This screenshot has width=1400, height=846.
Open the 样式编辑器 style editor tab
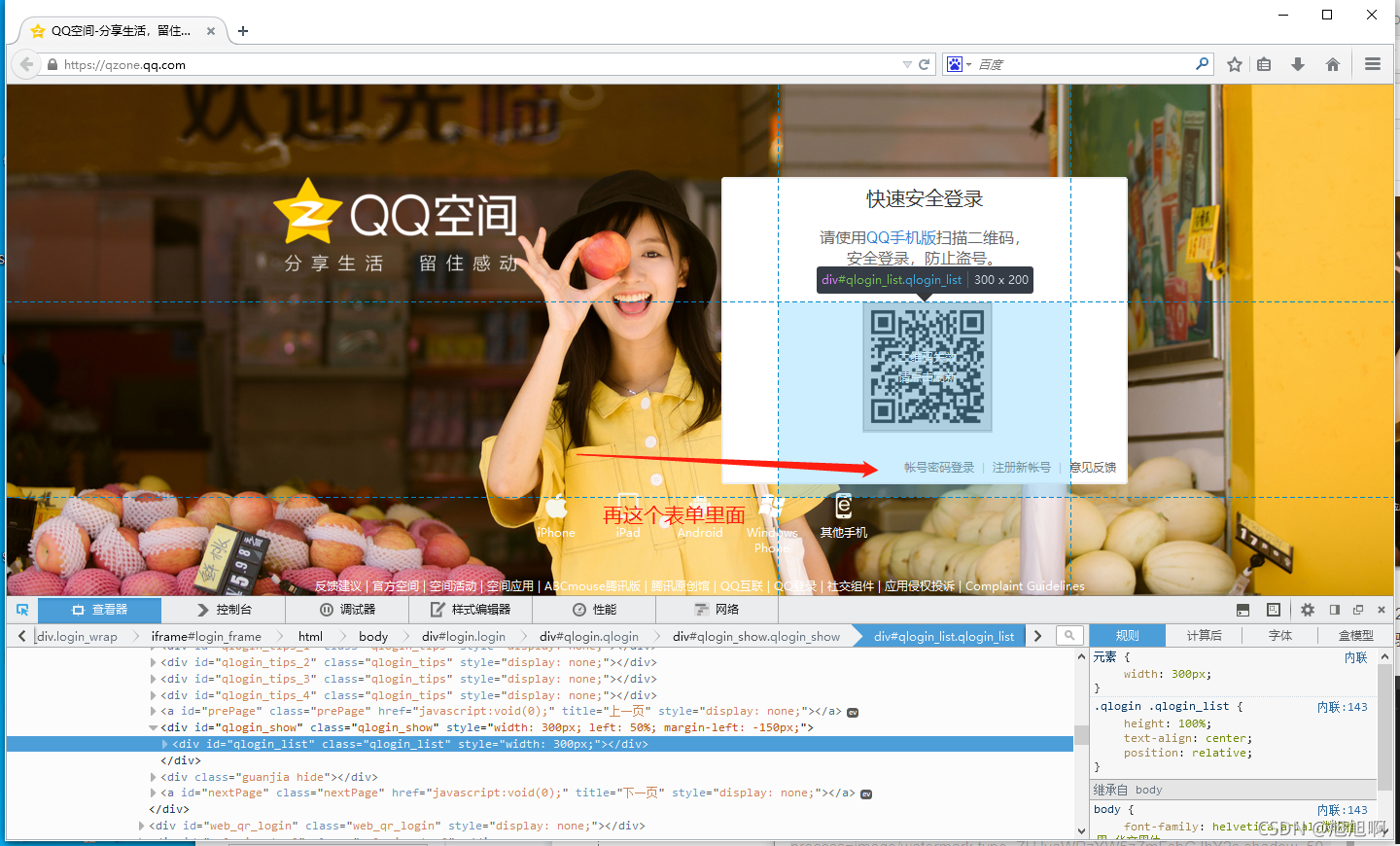click(x=471, y=610)
